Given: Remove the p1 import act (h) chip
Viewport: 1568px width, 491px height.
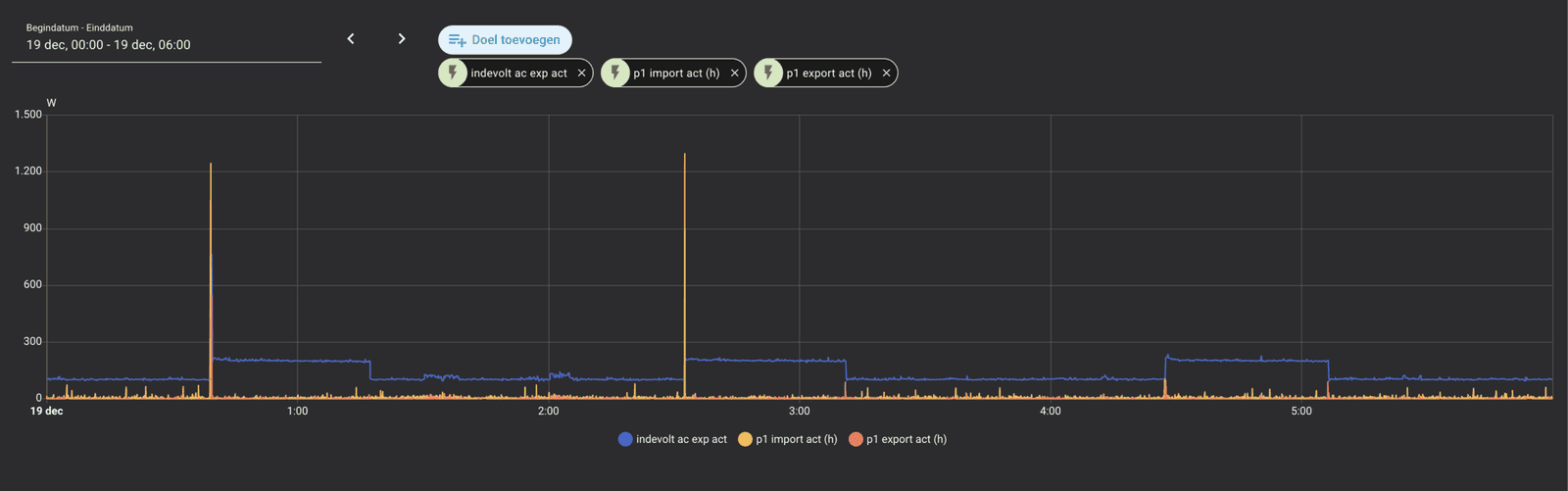Looking at the screenshot, I should [735, 74].
